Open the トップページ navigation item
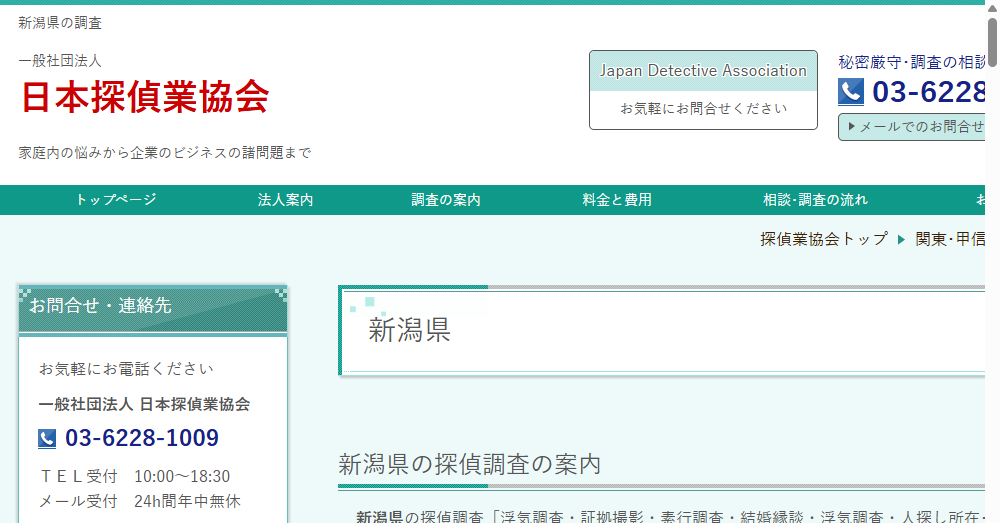 [x=116, y=200]
